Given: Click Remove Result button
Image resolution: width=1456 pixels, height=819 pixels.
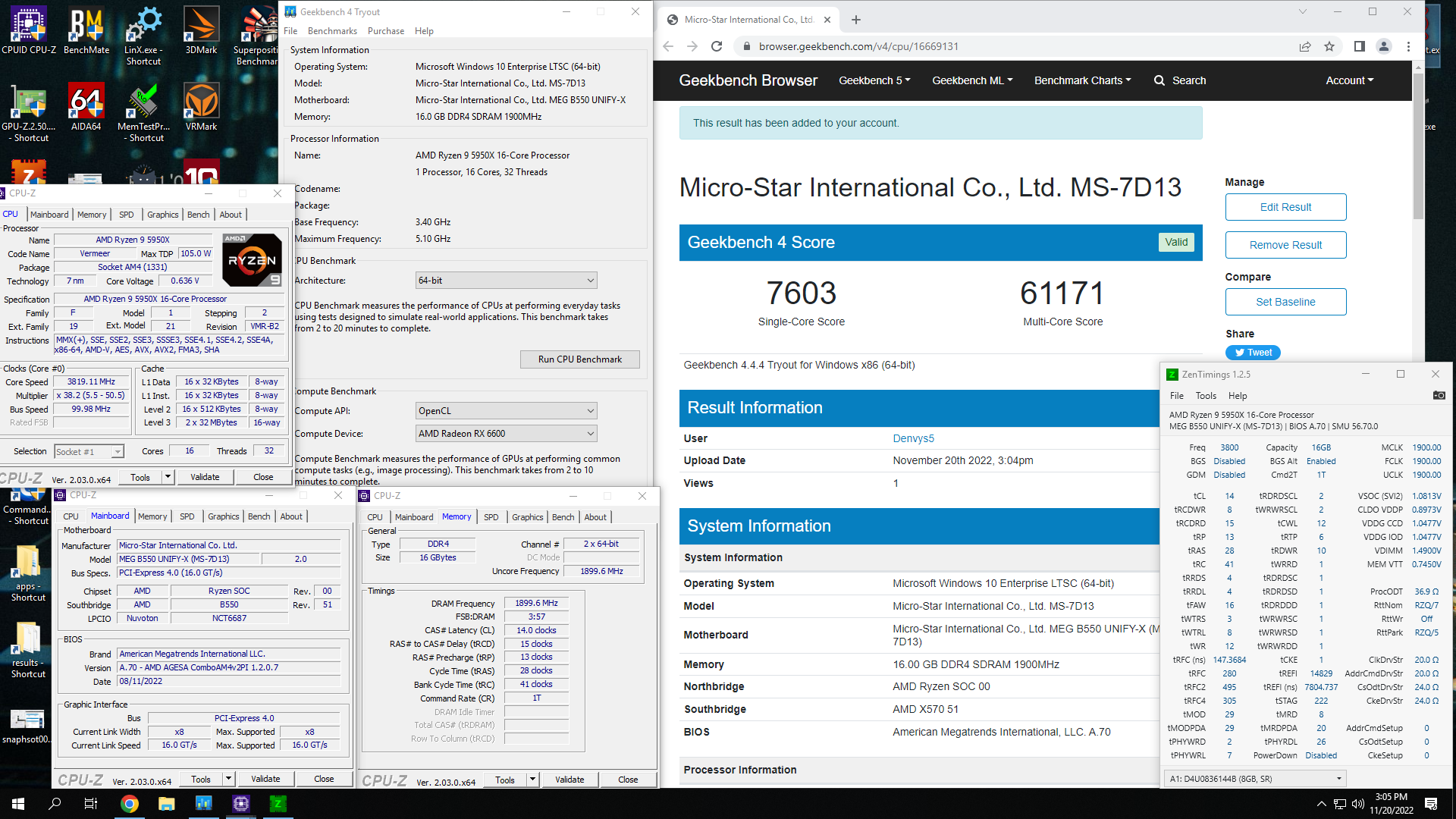Looking at the screenshot, I should click(1285, 245).
